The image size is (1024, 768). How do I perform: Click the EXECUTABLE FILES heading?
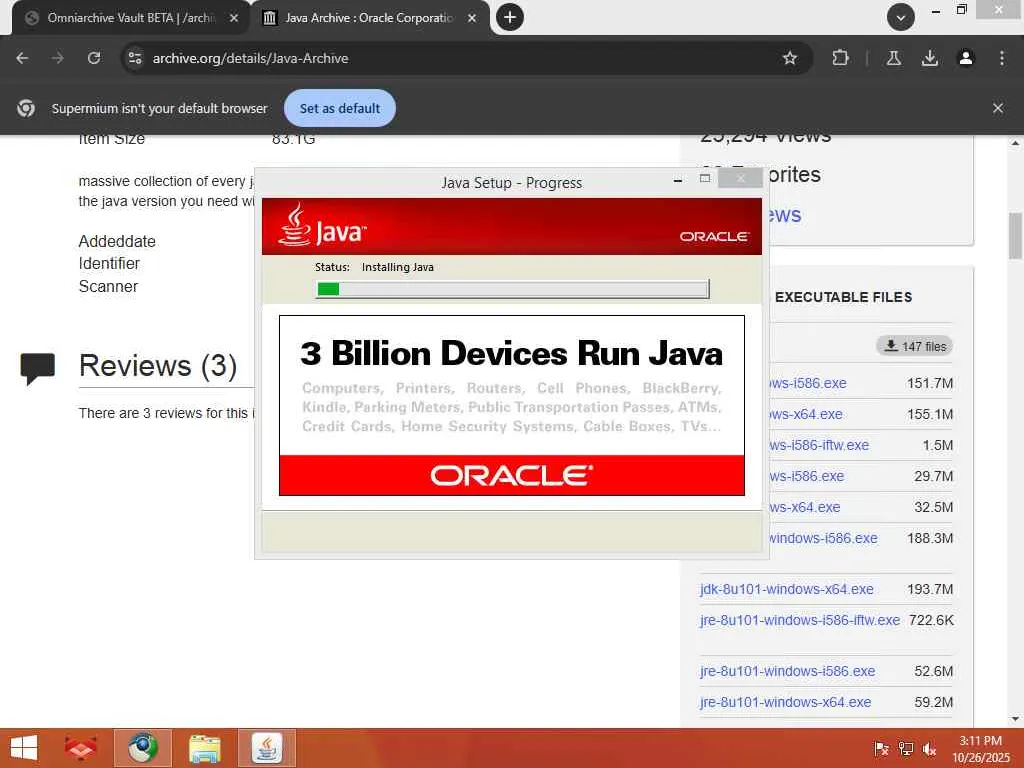[x=843, y=297]
